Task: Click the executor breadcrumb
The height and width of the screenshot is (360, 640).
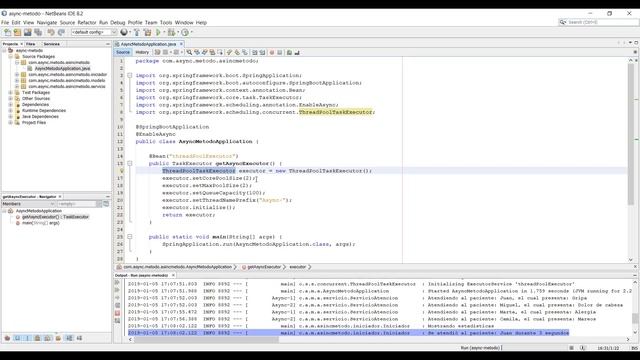Action: (x=298, y=267)
